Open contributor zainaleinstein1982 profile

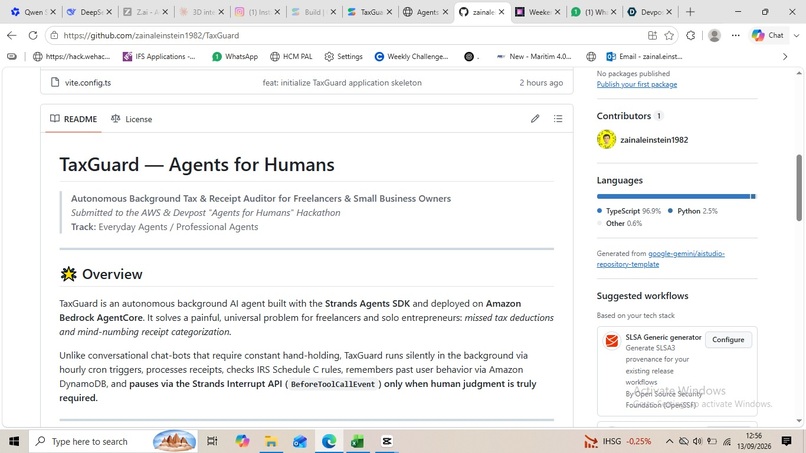click(x=654, y=140)
